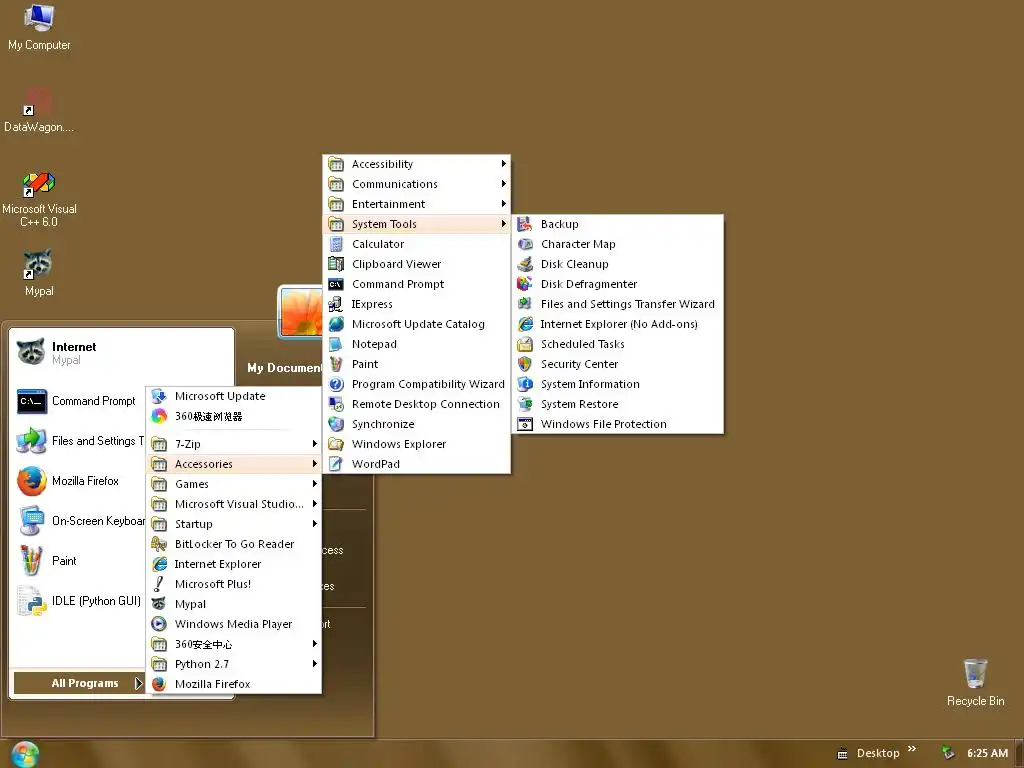Click the Microsoft Update icon in All Programs
Viewport: 1024px width, 768px height.
click(x=159, y=396)
